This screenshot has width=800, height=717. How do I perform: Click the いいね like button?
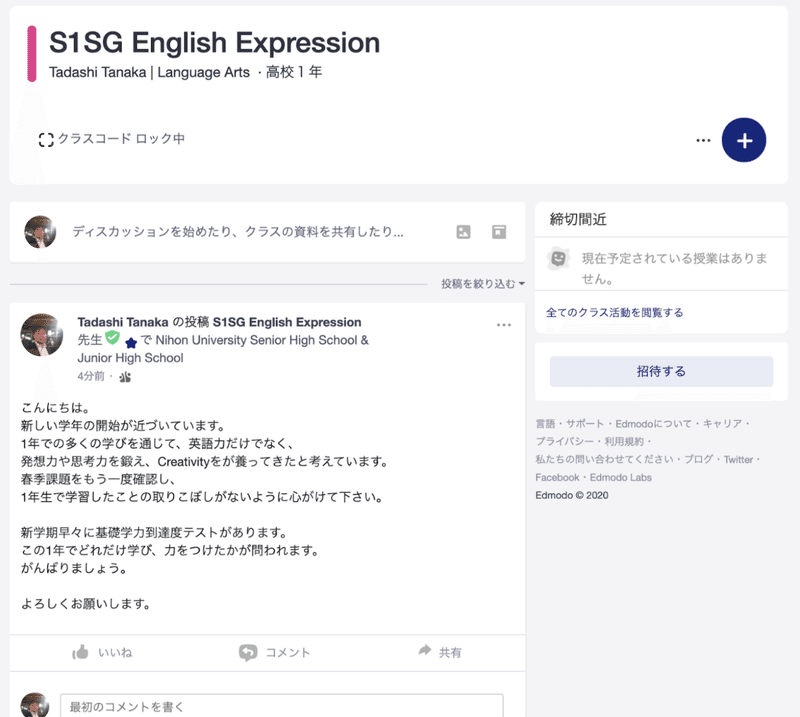(102, 652)
